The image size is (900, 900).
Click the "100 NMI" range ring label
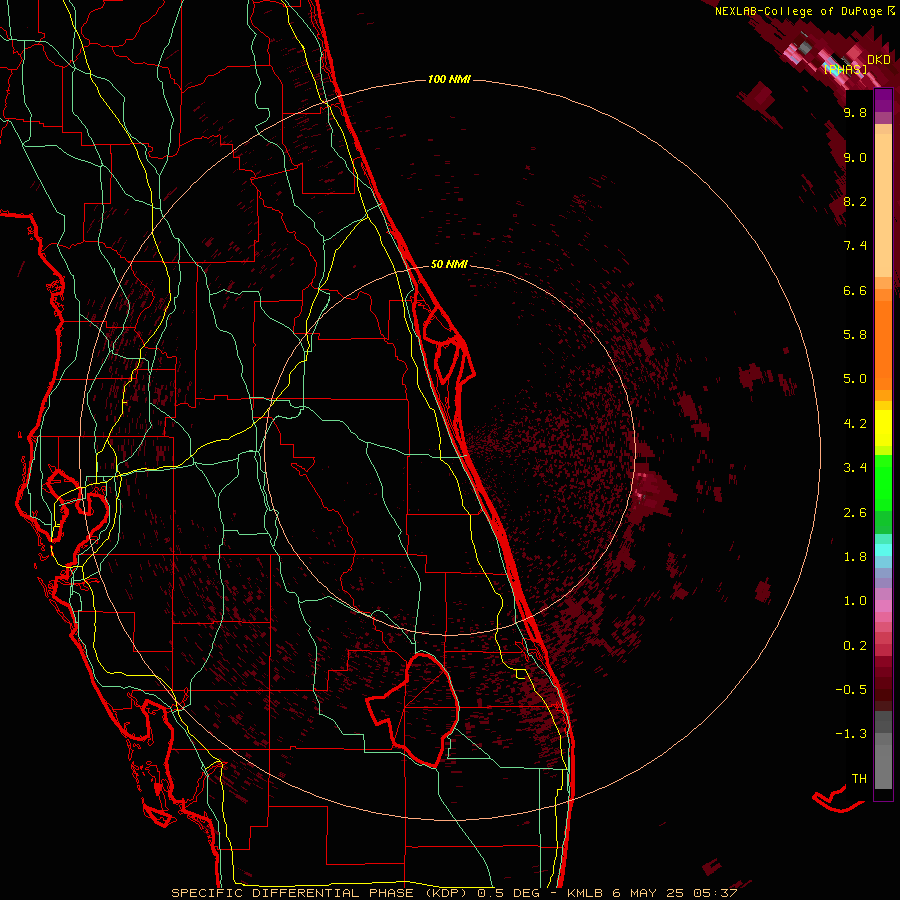click(449, 79)
